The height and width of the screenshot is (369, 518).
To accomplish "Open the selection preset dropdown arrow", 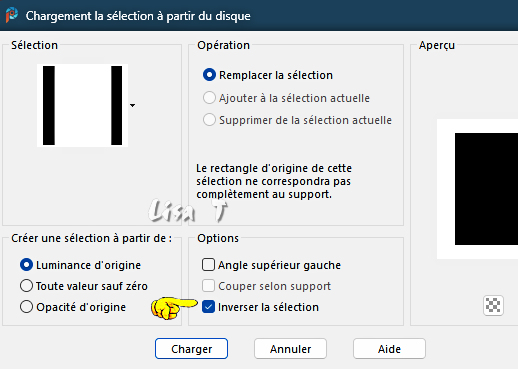I will coord(132,105).
